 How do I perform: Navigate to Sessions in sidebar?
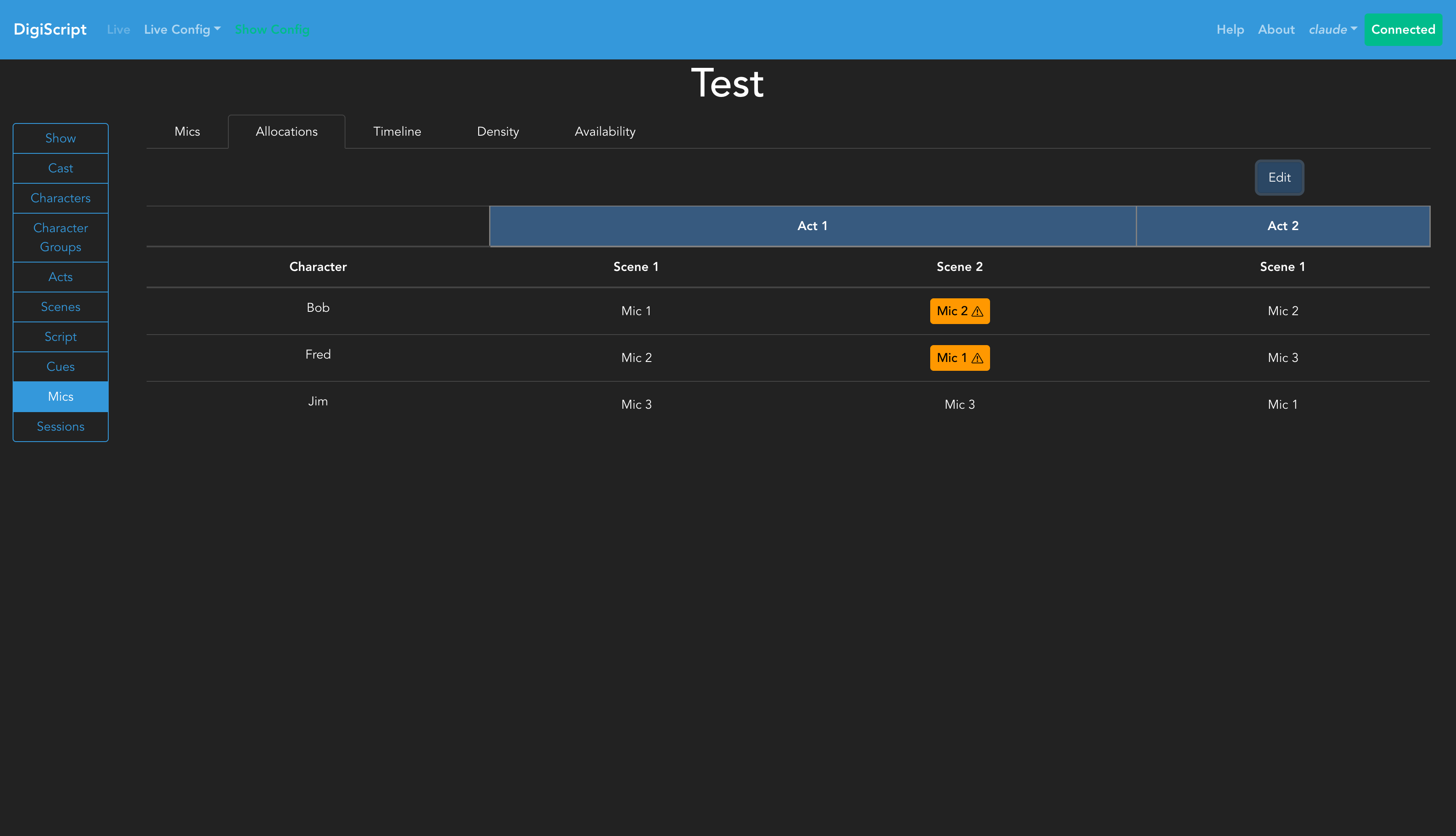click(x=60, y=426)
